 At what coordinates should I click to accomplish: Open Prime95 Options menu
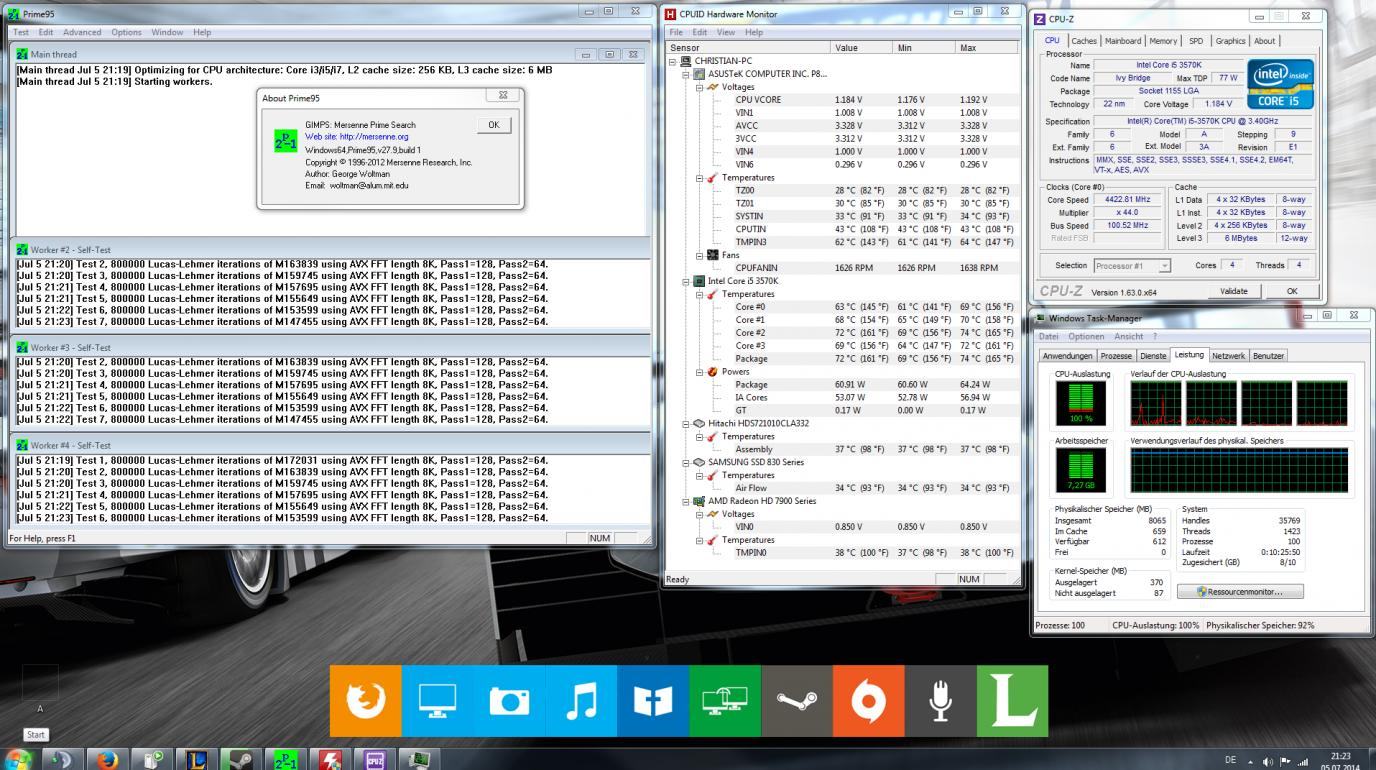(126, 32)
